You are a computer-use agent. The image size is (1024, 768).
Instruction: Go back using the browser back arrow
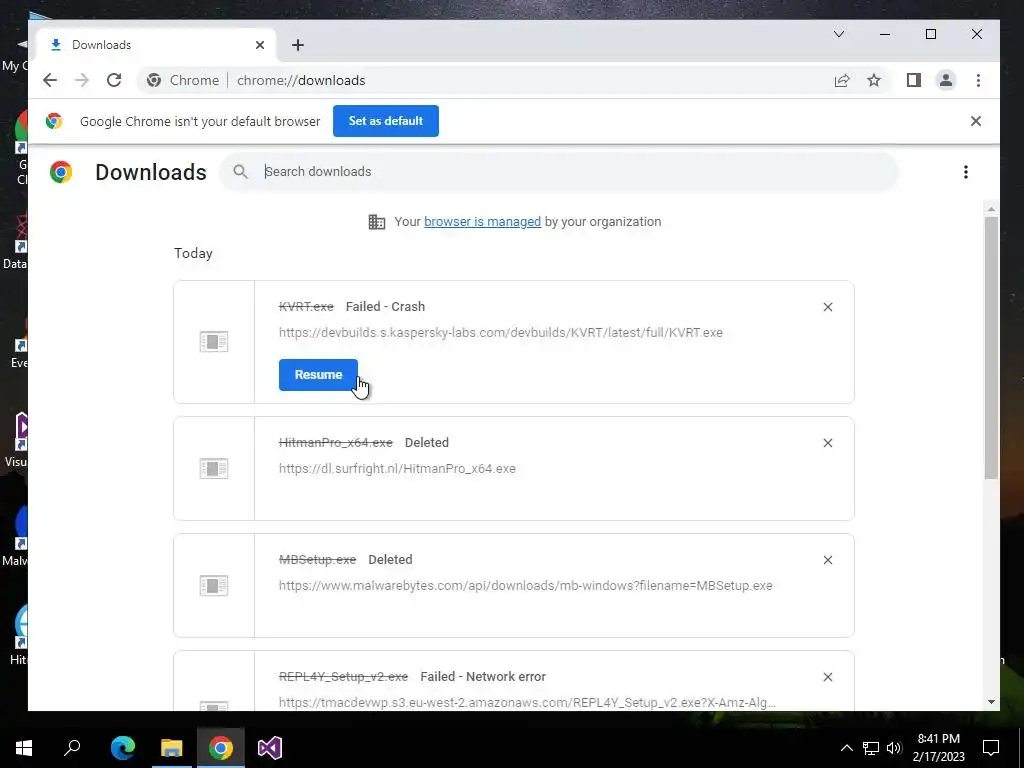click(50, 80)
